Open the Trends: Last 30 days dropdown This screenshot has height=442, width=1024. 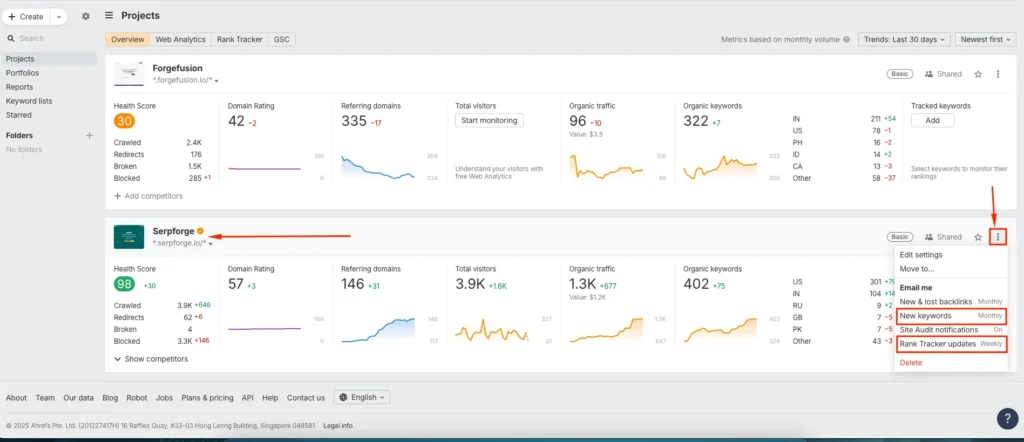pos(903,39)
